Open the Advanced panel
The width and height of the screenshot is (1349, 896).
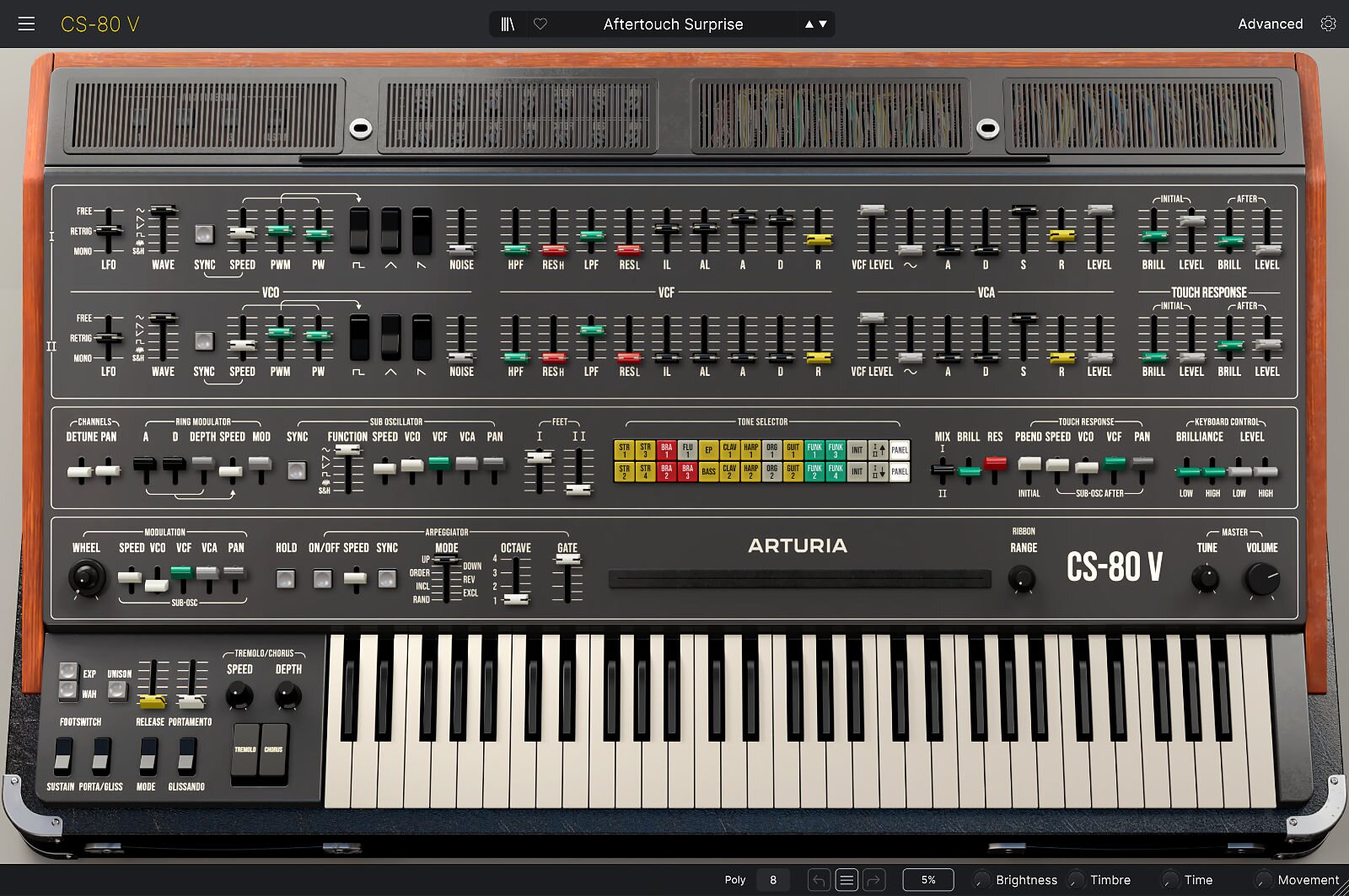[x=1270, y=24]
